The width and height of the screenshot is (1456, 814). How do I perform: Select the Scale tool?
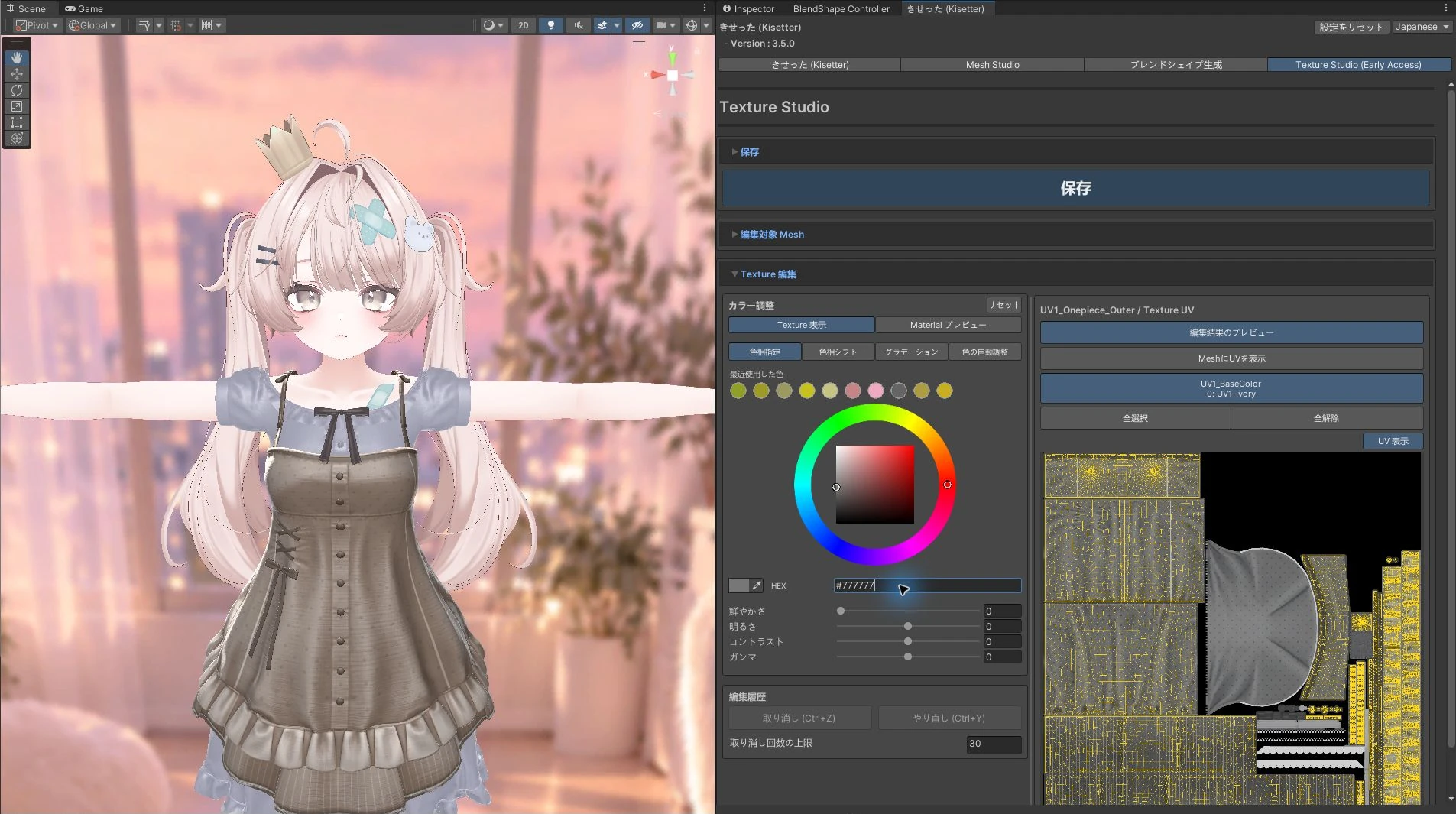tap(17, 106)
